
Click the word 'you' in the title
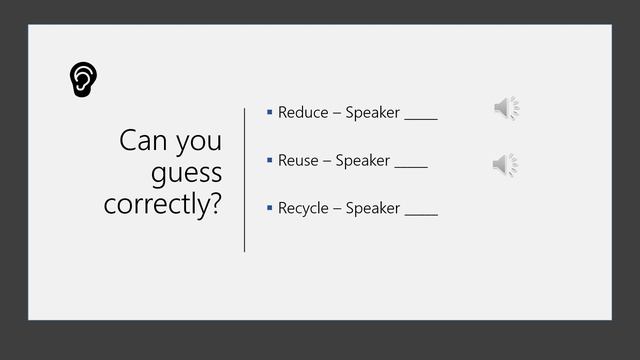199,144
